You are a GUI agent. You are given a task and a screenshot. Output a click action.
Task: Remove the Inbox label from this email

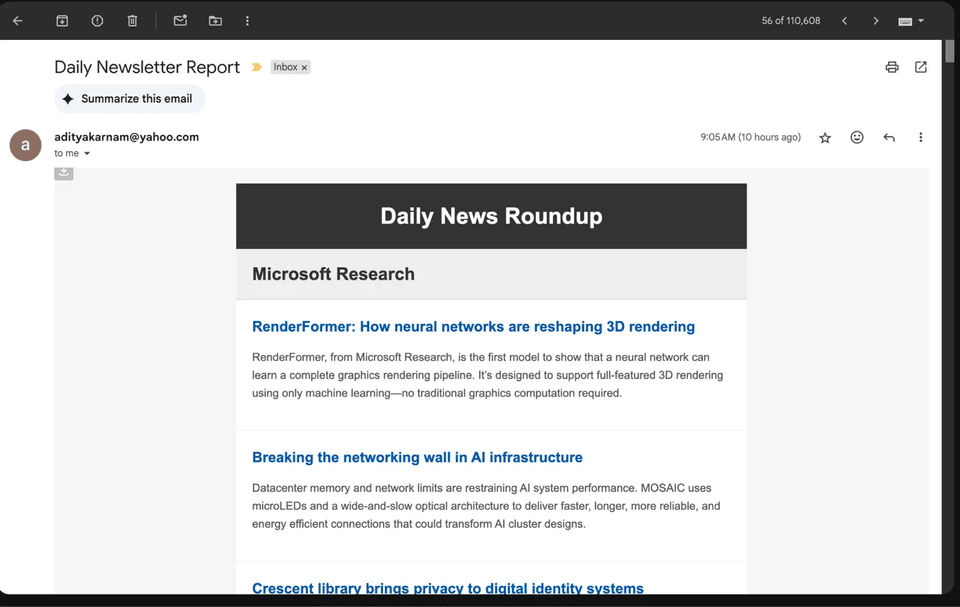(304, 67)
